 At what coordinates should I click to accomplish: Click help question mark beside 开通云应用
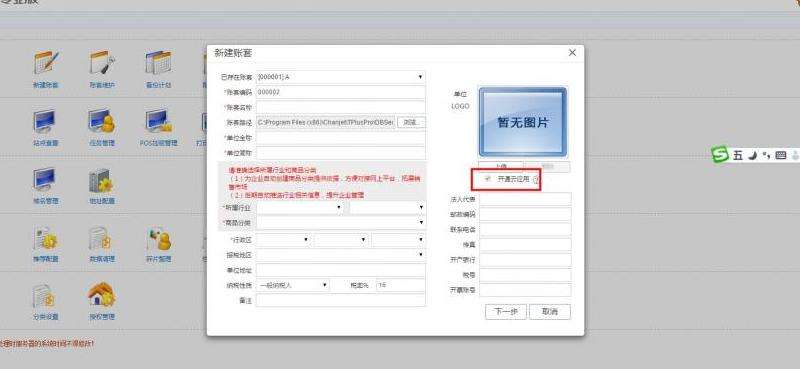(536, 180)
